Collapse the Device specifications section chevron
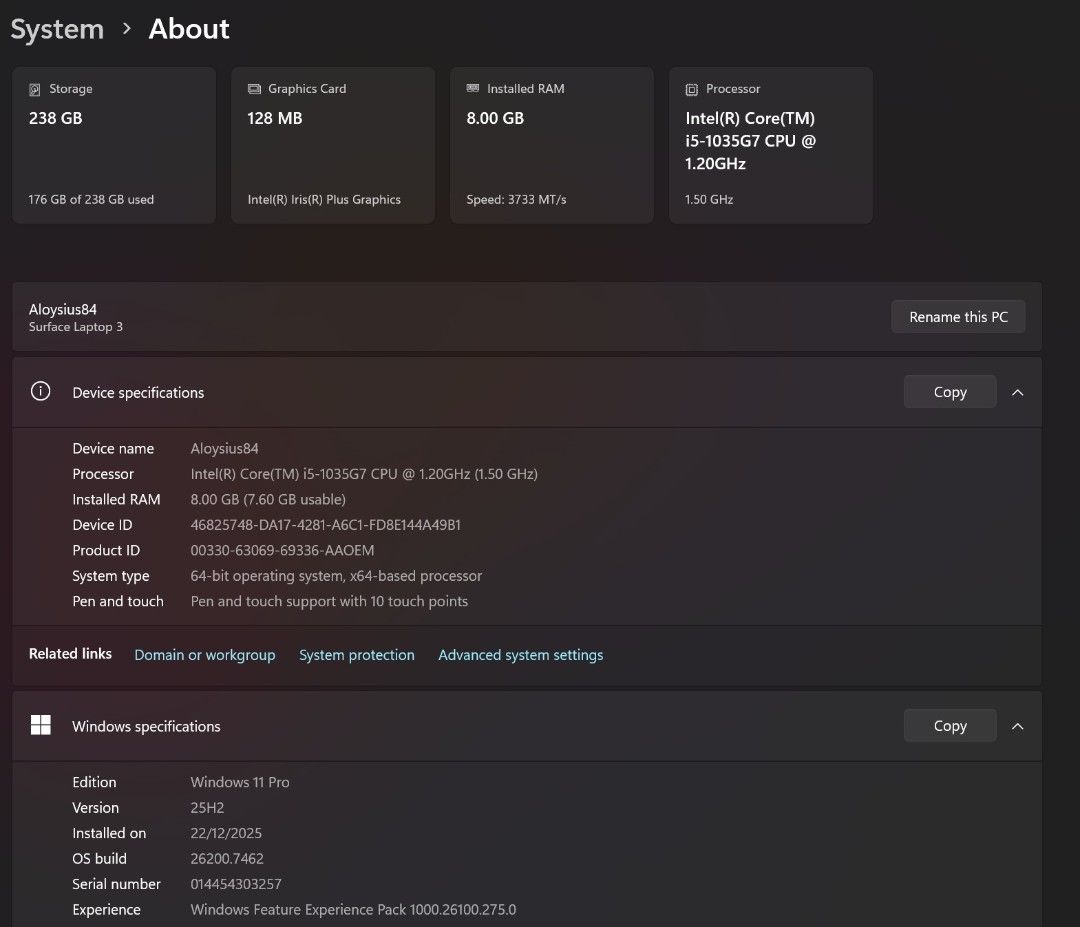 [1017, 392]
